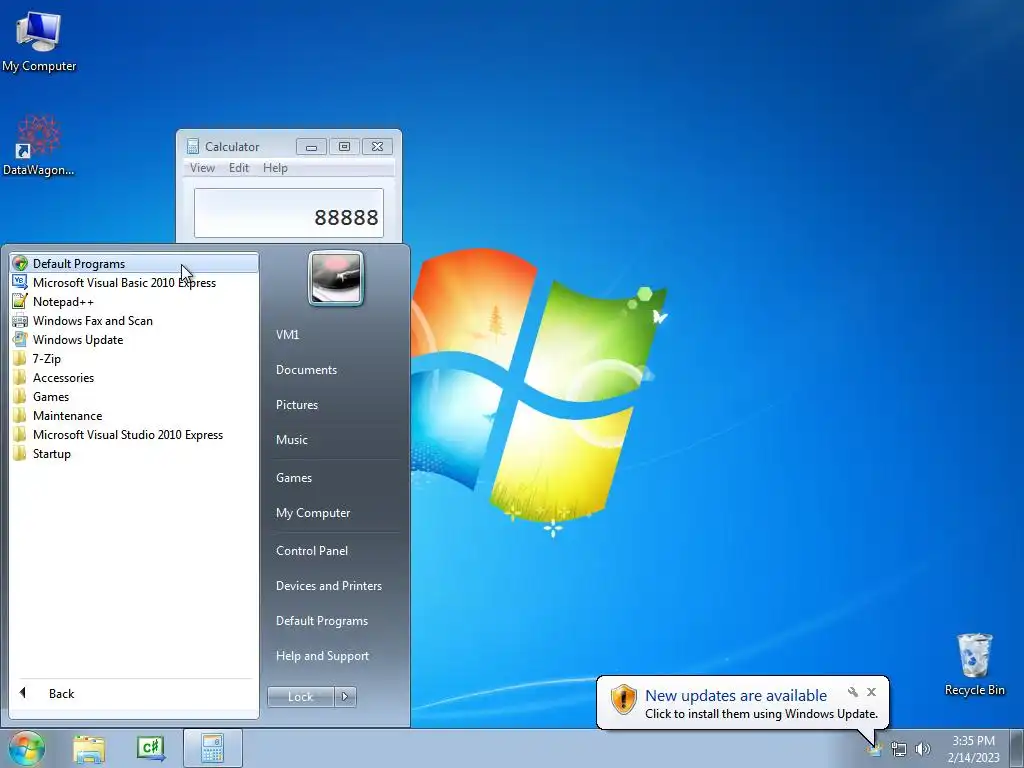Image resolution: width=1024 pixels, height=768 pixels.
Task: Click the Calculator display showing 88888
Action: [289, 214]
